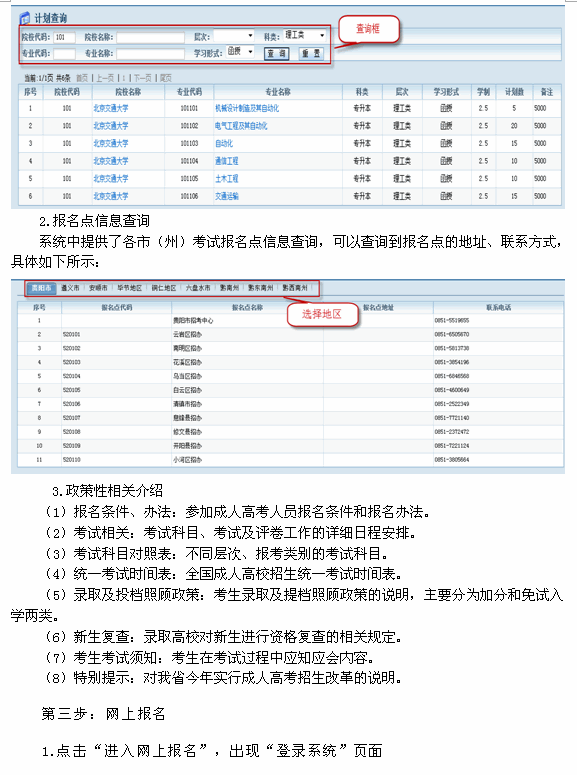Switch to the 六盘水市 tab
577x775 pixels.
pos(198,288)
